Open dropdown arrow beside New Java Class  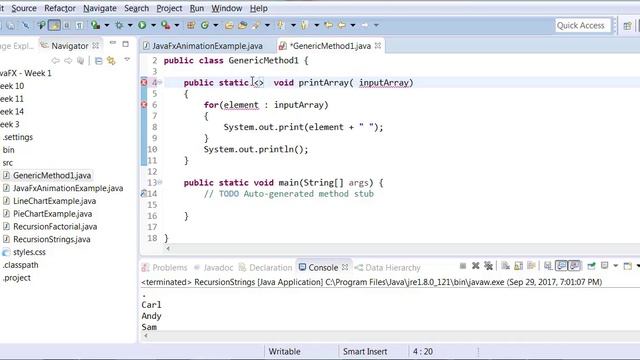point(216,25)
